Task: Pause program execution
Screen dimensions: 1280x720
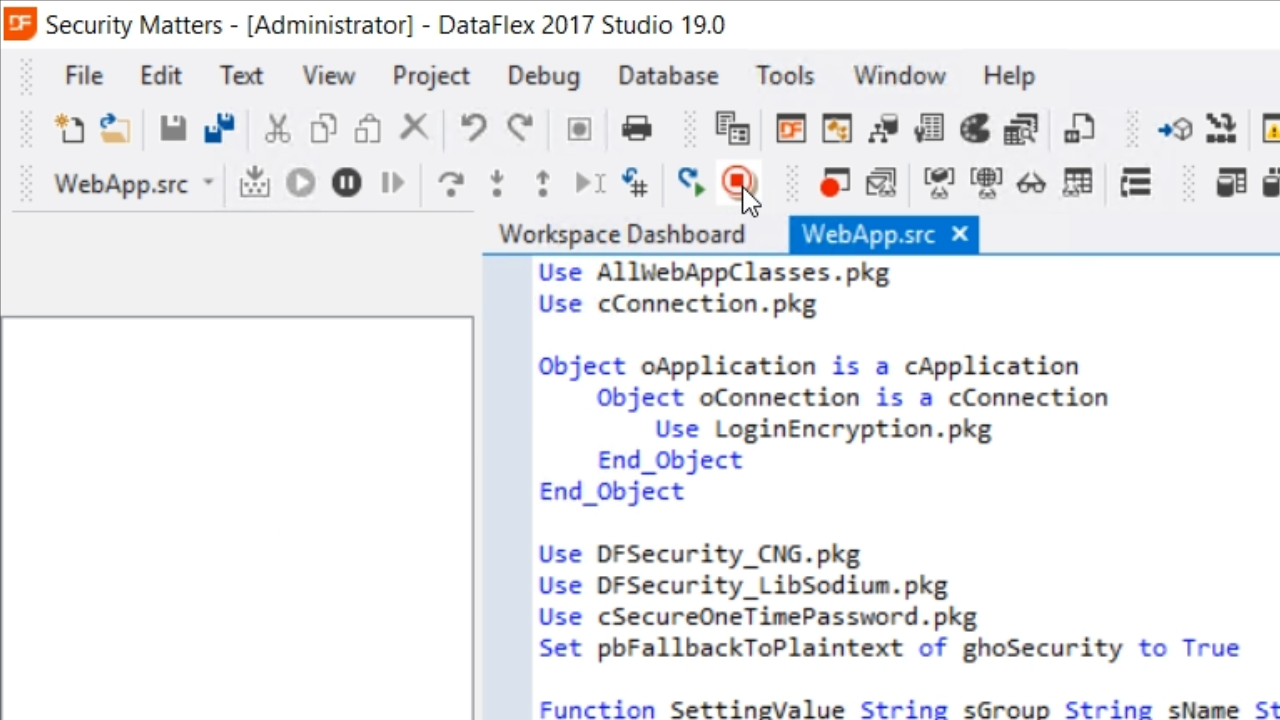Action: [347, 183]
